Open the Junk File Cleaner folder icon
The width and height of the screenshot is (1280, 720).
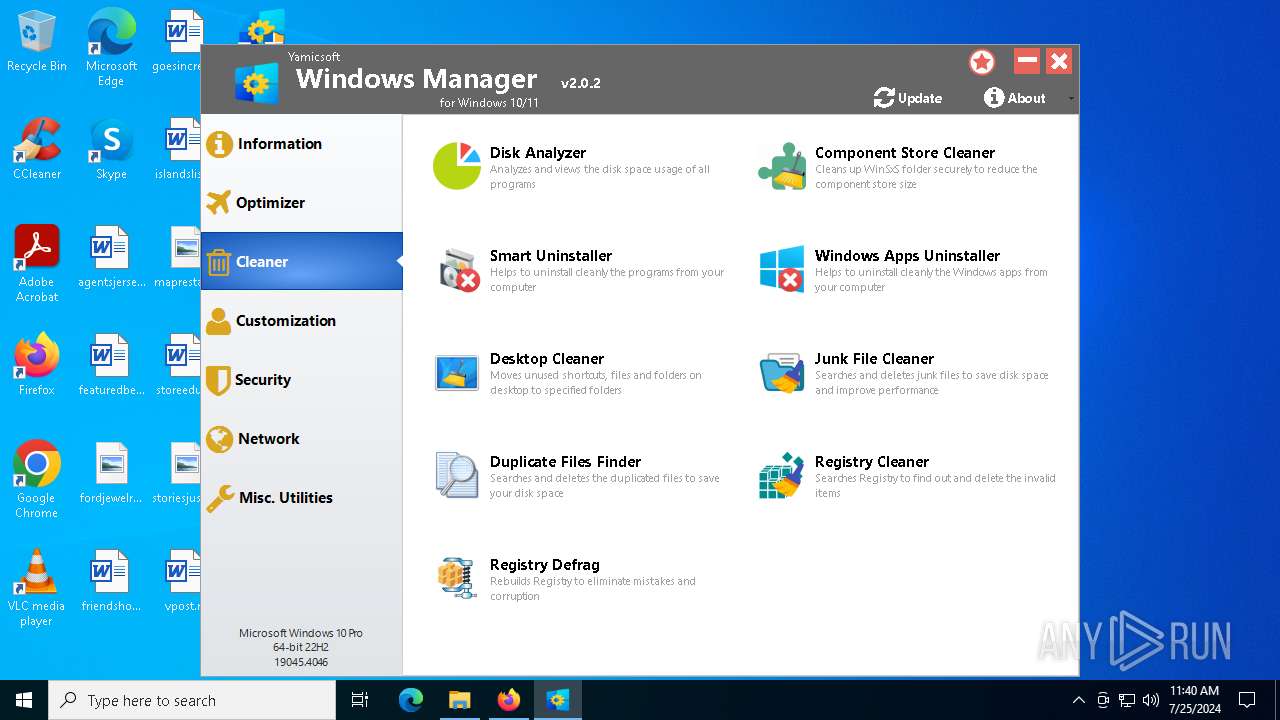coord(782,373)
